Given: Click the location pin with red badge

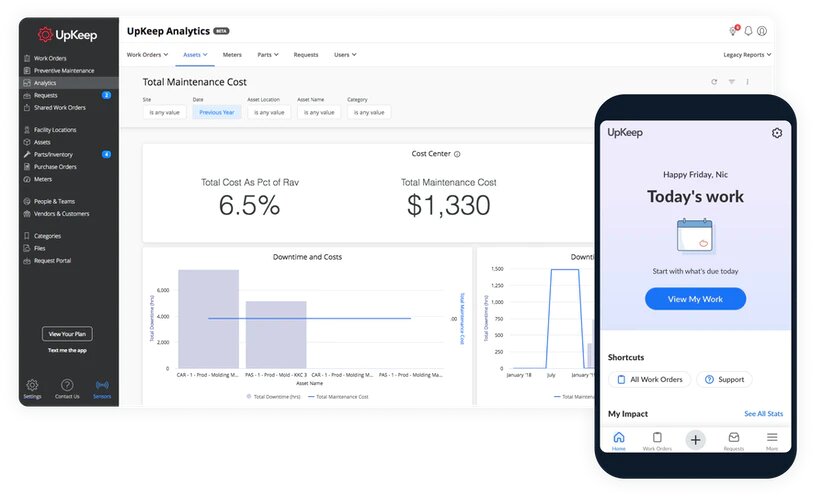Looking at the screenshot, I should [734, 31].
